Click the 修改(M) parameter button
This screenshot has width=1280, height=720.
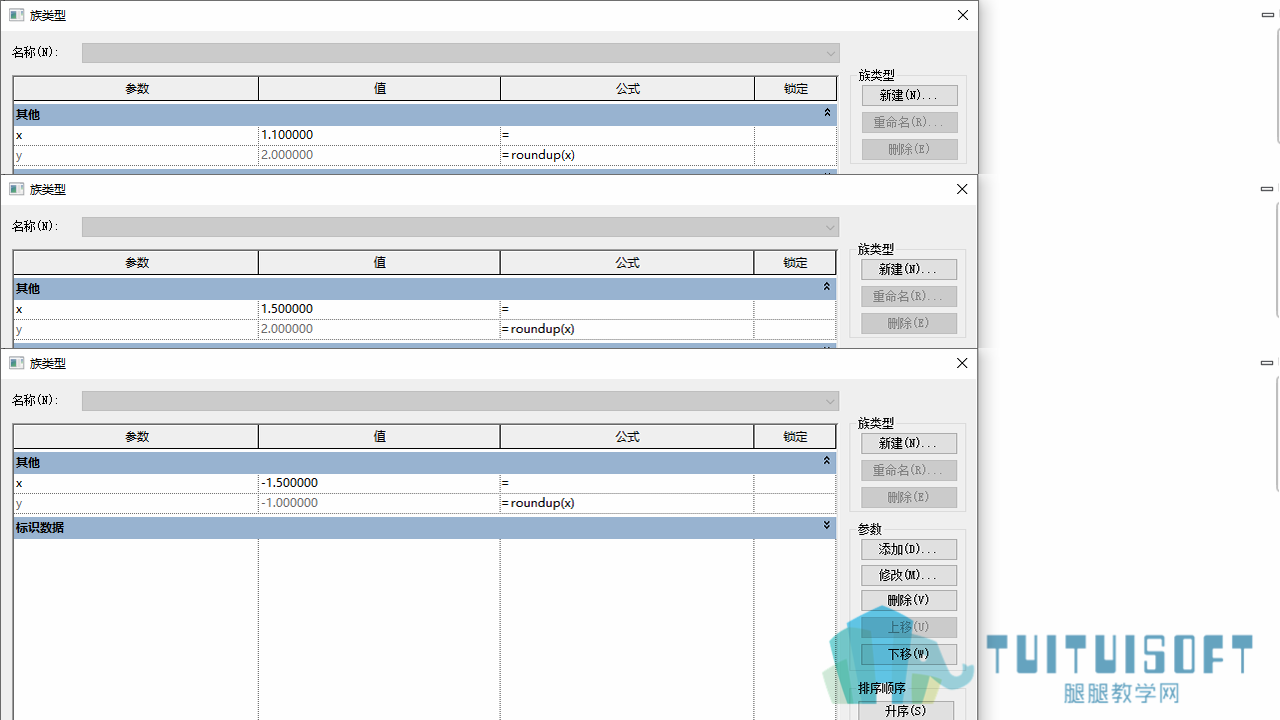[x=909, y=575]
